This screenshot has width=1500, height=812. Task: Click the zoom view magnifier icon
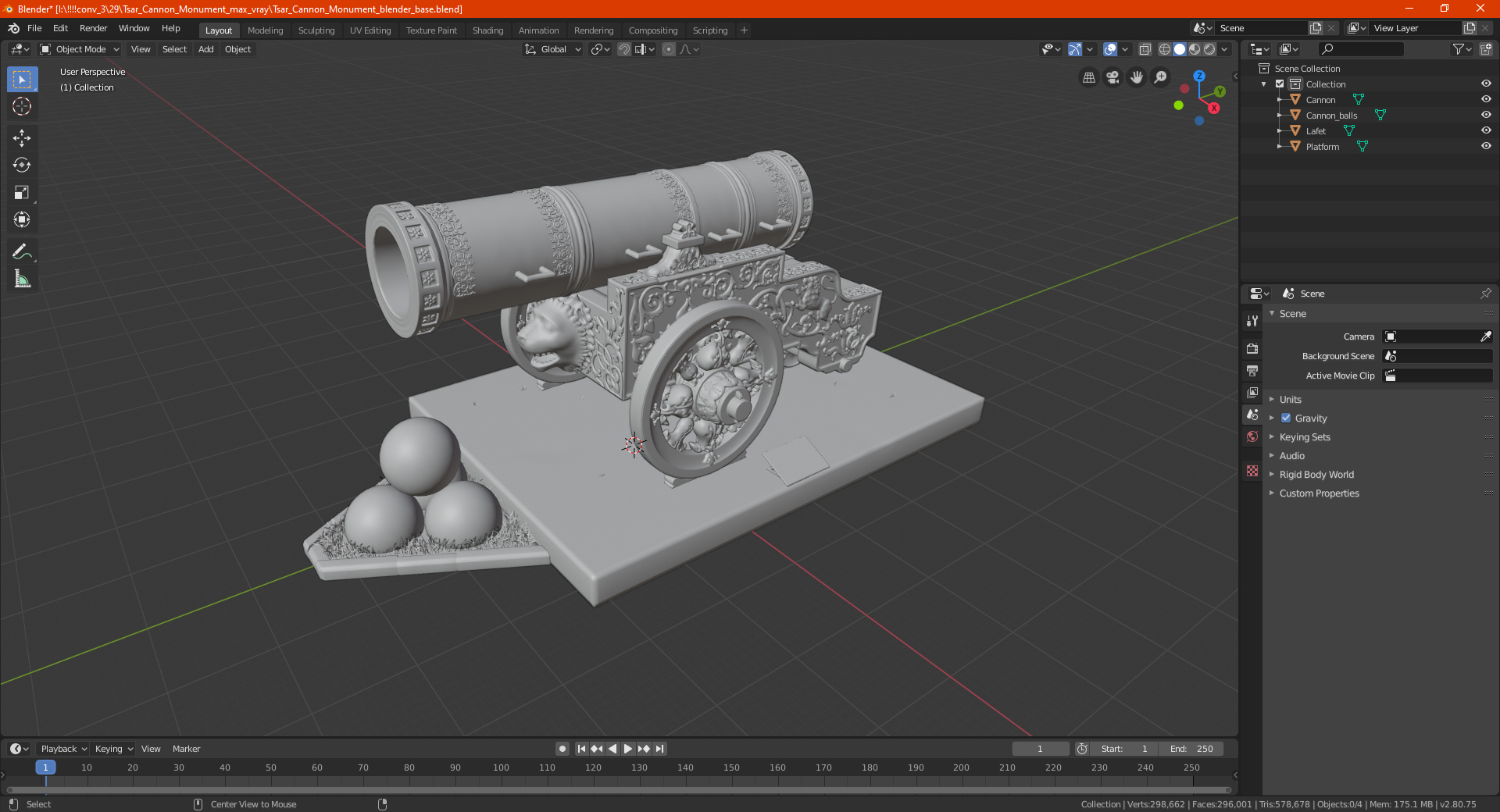coord(1161,77)
